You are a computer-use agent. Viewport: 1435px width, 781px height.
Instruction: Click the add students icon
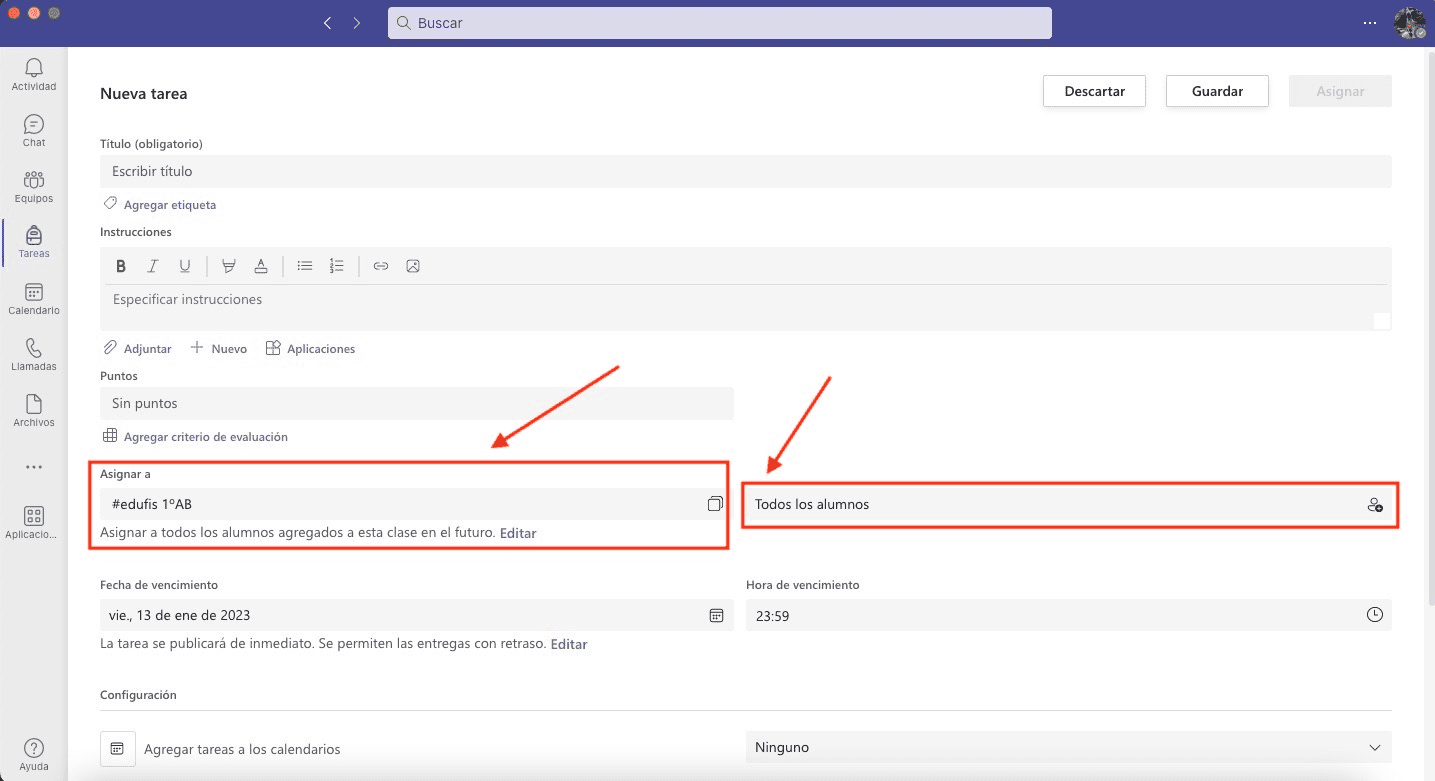pos(1375,505)
